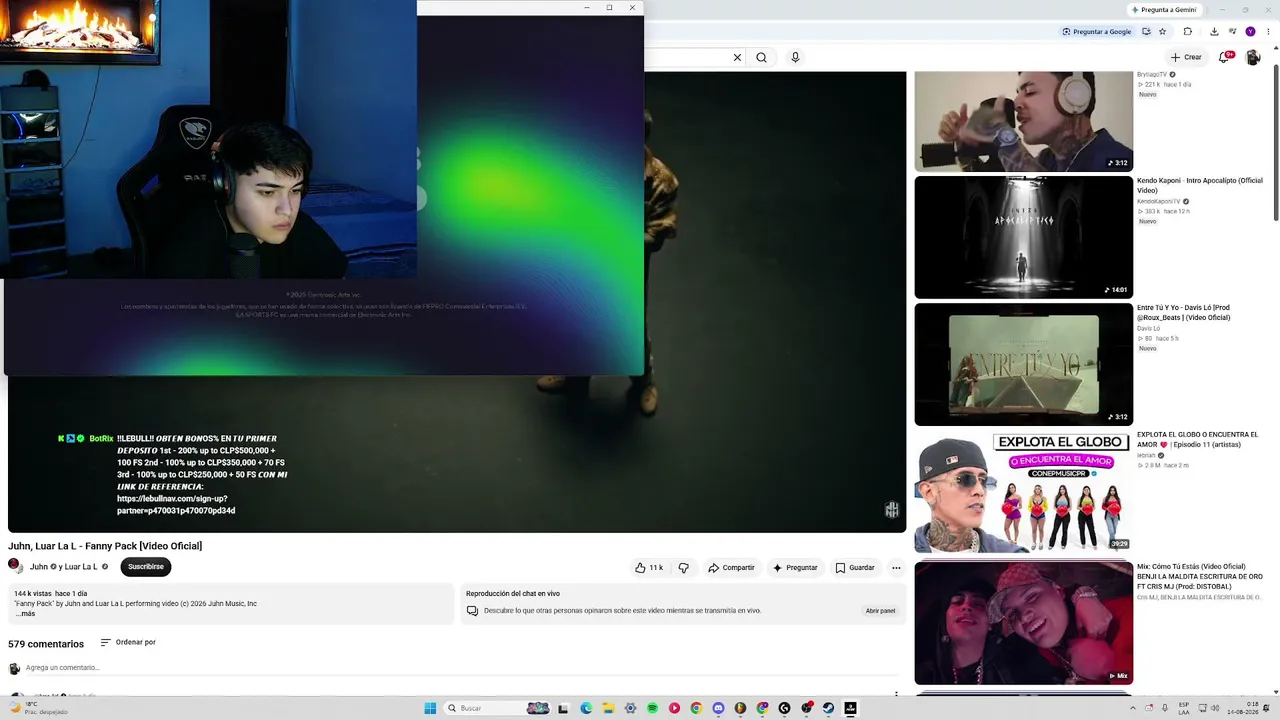
Task: Play Kendo Kaponi Intro Apocalipto thumbnail
Action: (1023, 237)
